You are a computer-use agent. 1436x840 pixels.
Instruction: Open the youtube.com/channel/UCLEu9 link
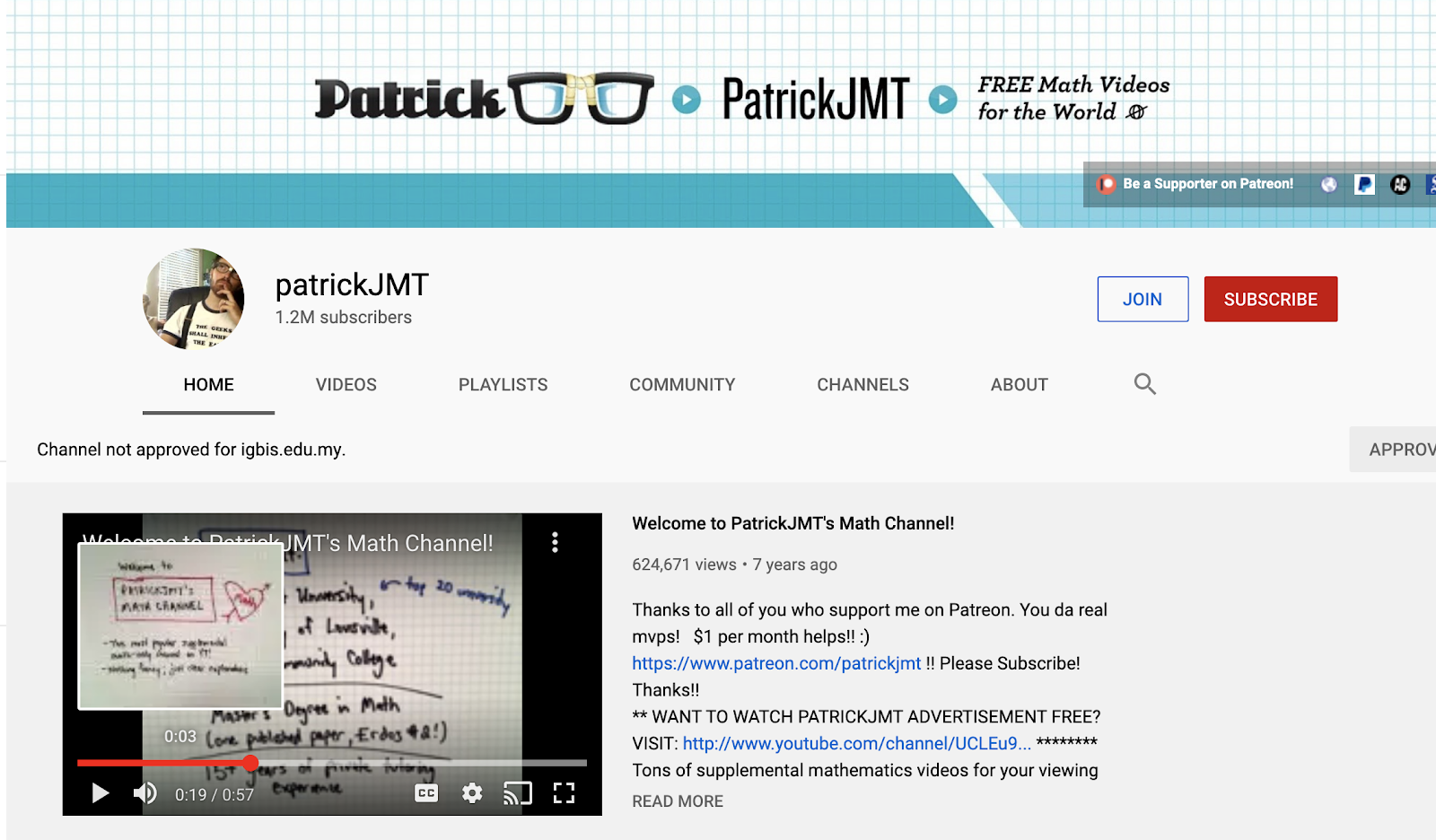857,743
